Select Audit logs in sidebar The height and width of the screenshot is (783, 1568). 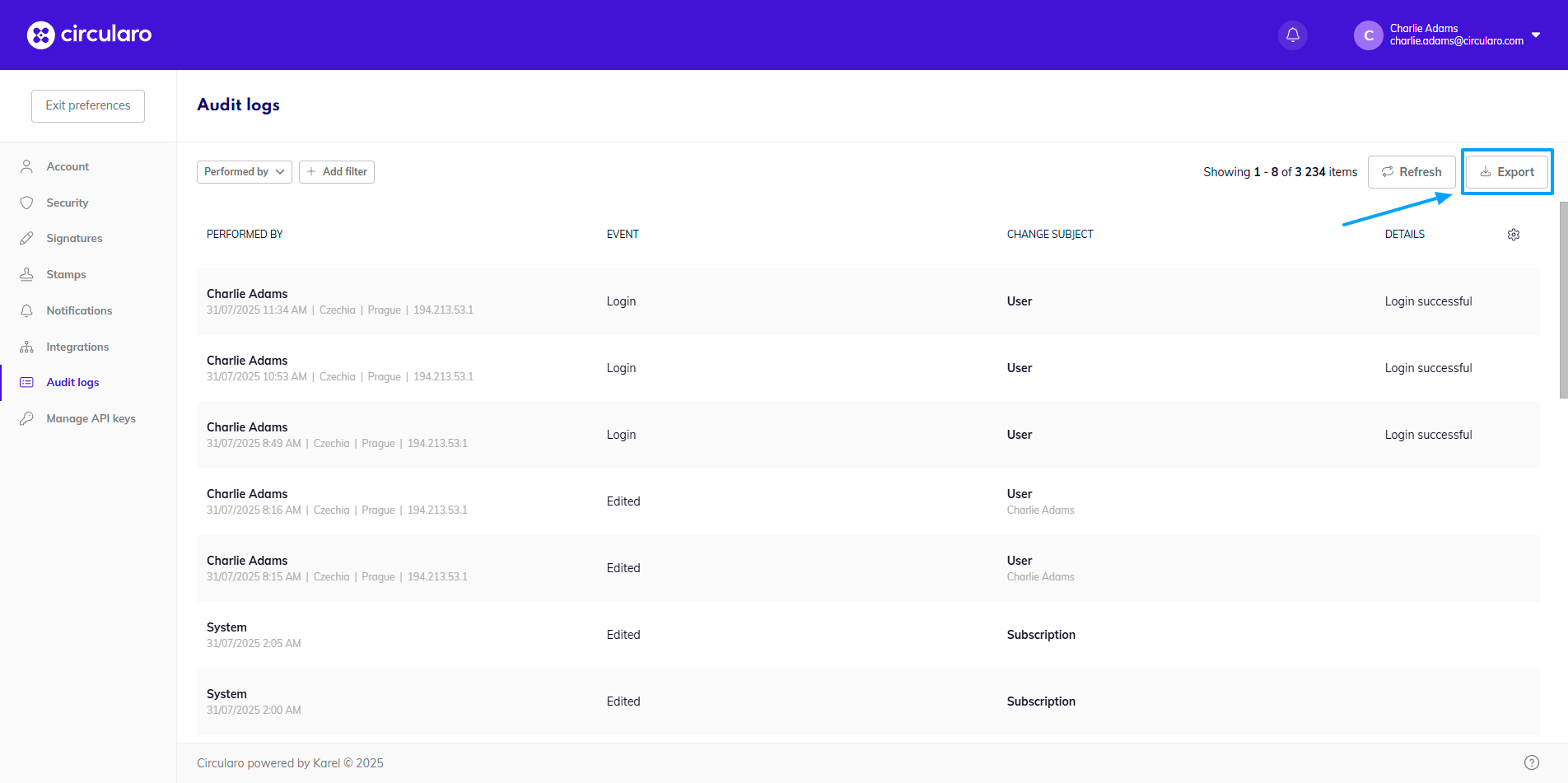[72, 382]
